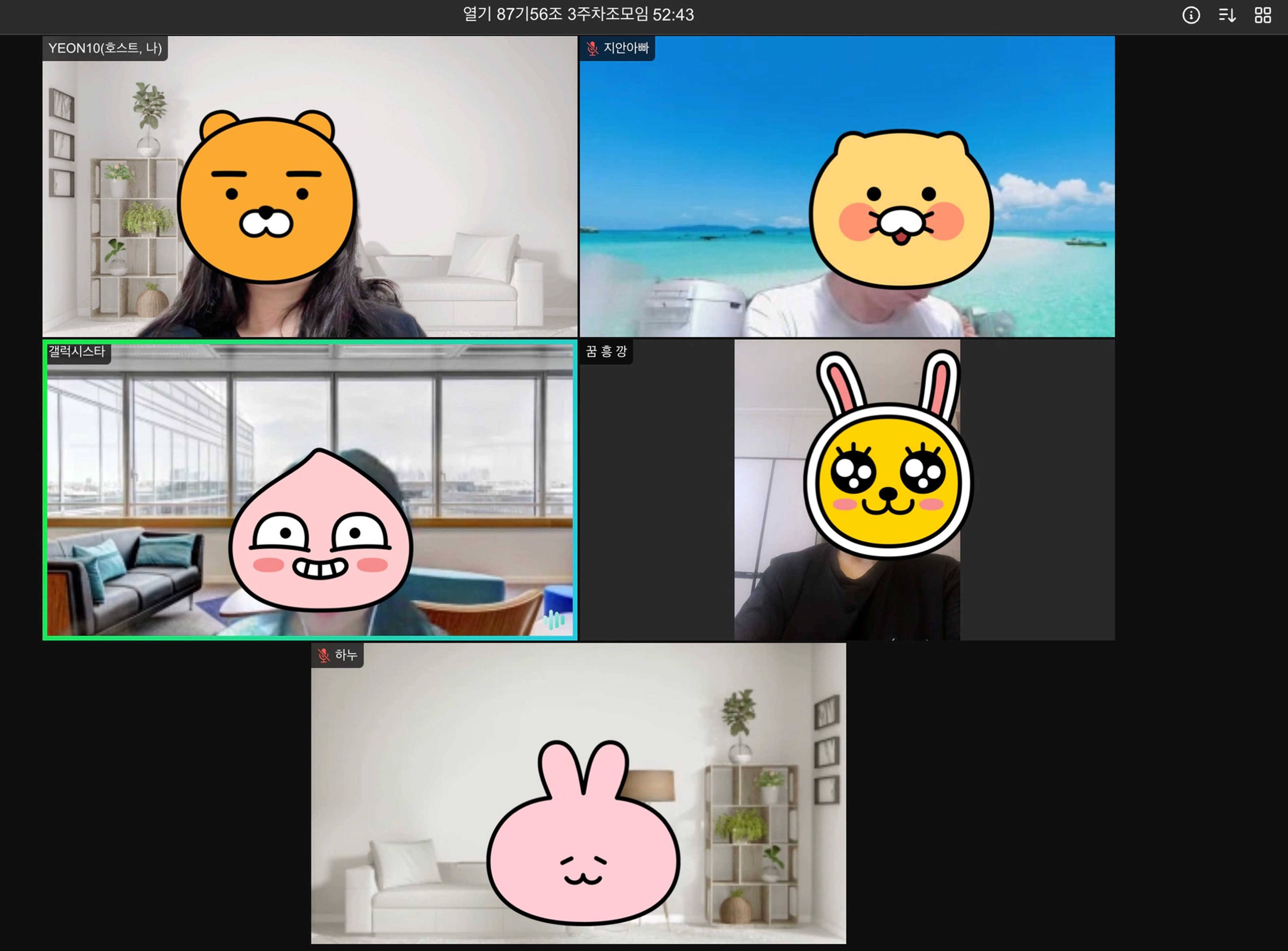
Task: Click the participant sort order icon
Action: point(1227,15)
